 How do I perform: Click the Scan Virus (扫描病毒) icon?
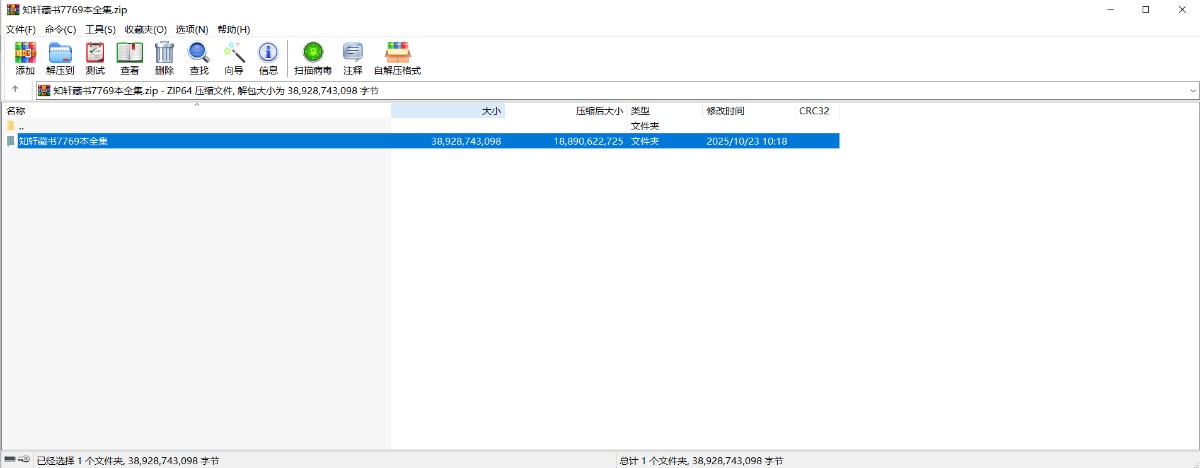pos(313,58)
